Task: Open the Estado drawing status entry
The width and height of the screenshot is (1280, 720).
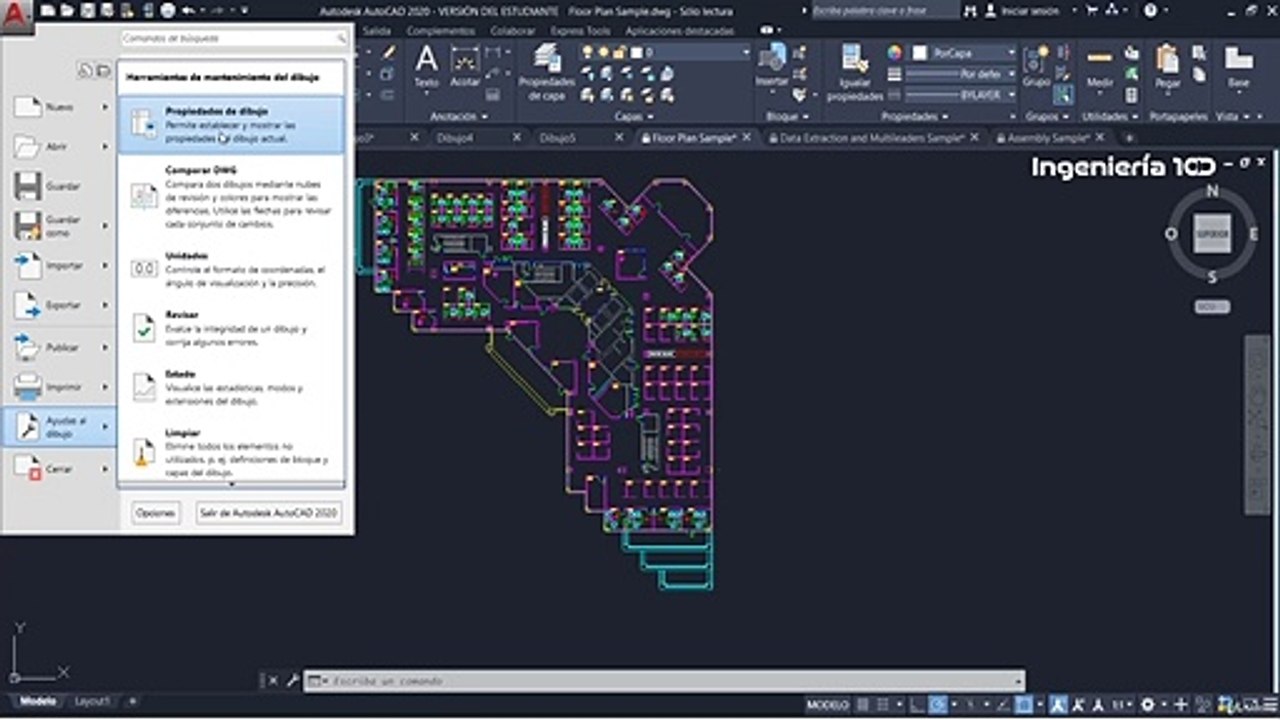Action: pos(231,387)
